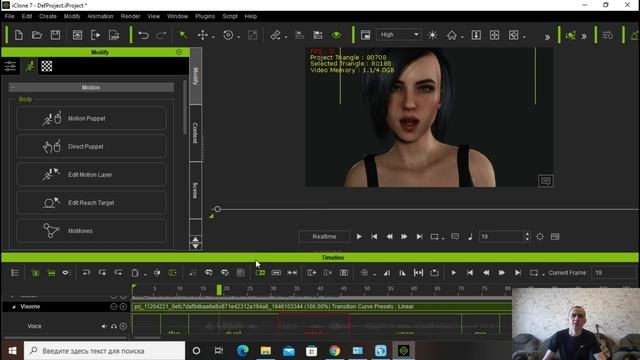Open viewport playback gear settings
This screenshot has height=360, width=640.
[540, 236]
